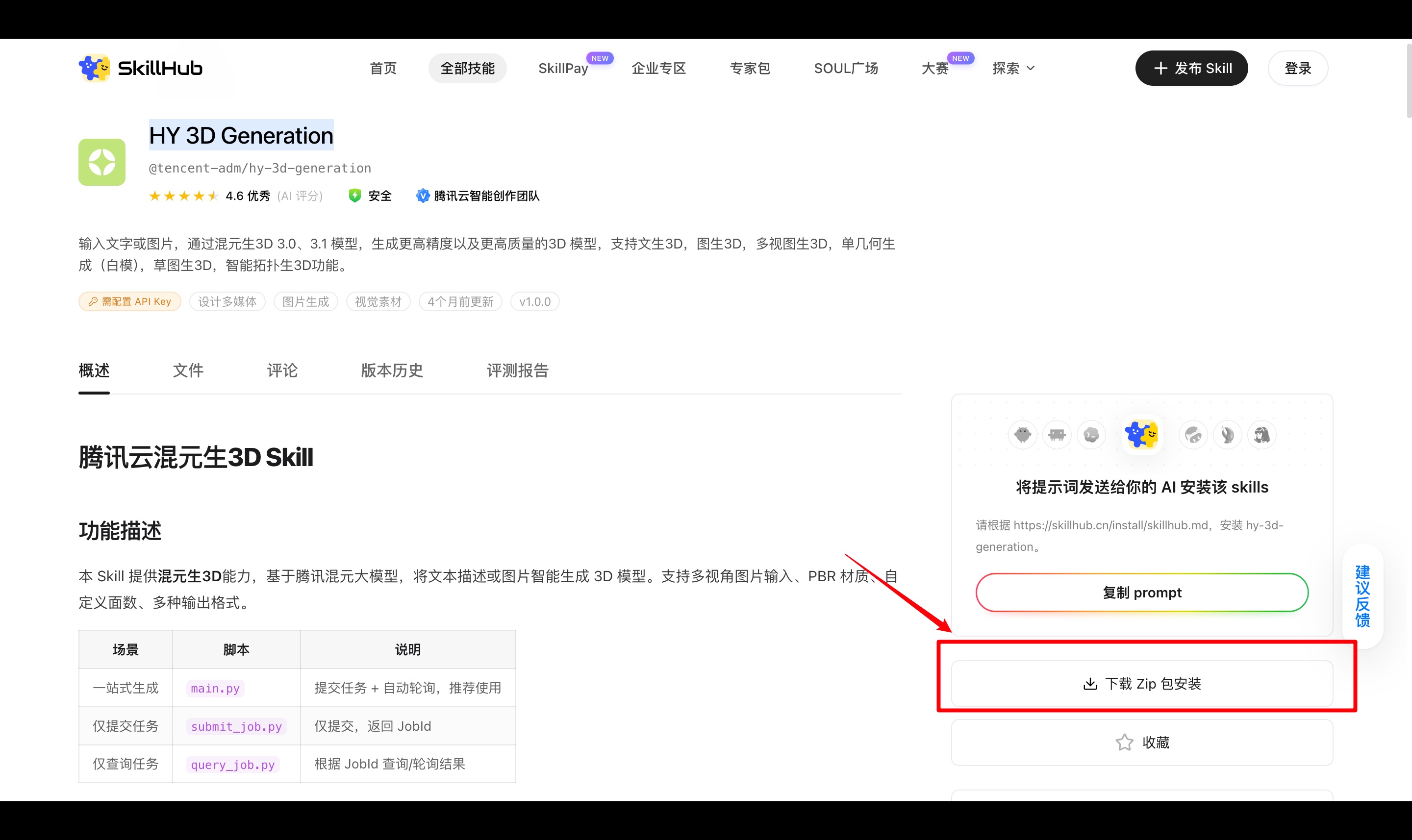Select the long-haired girl avatar icon
Image resolution: width=1412 pixels, height=840 pixels.
coord(1262,435)
